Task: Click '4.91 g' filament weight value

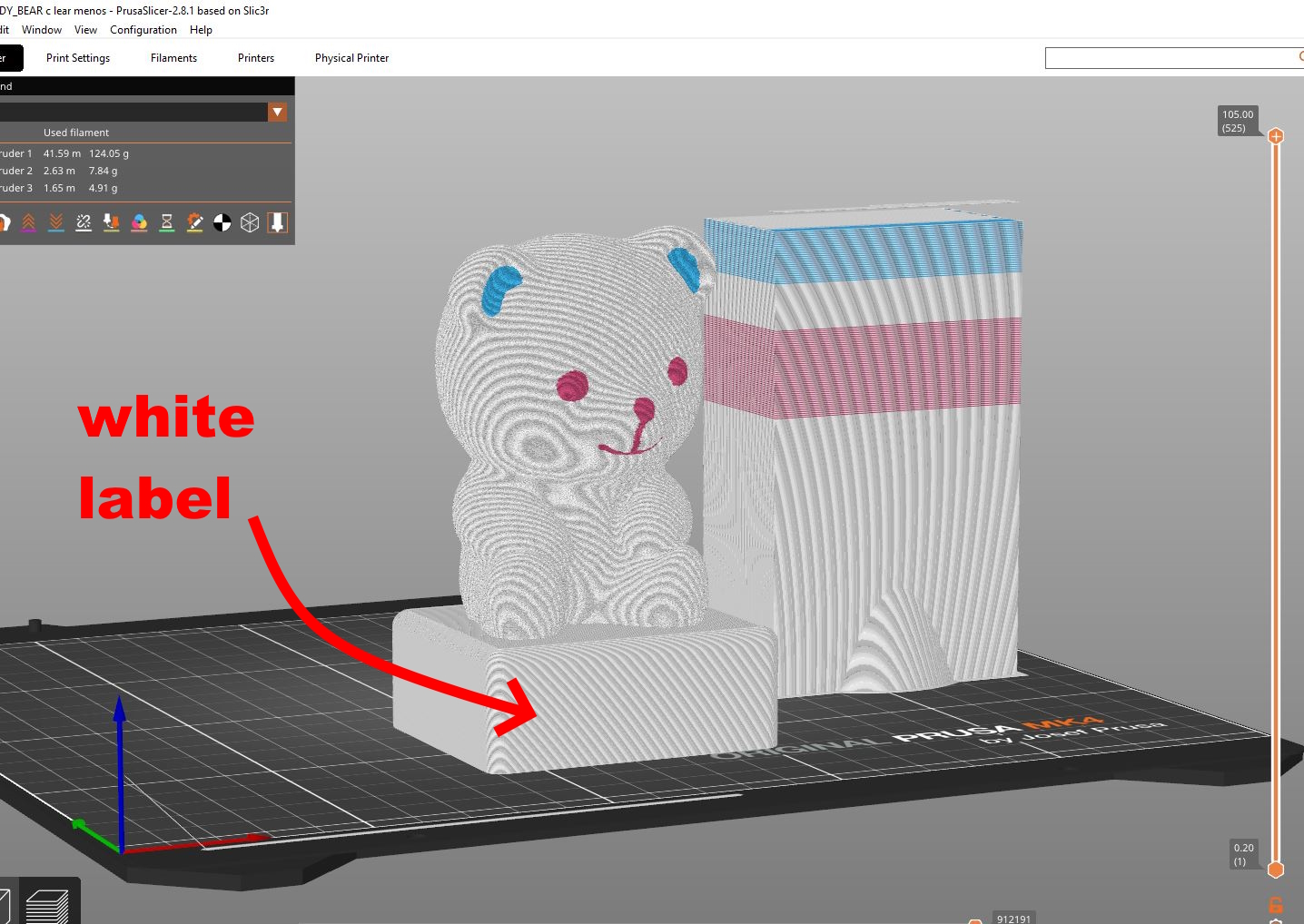Action: [103, 188]
